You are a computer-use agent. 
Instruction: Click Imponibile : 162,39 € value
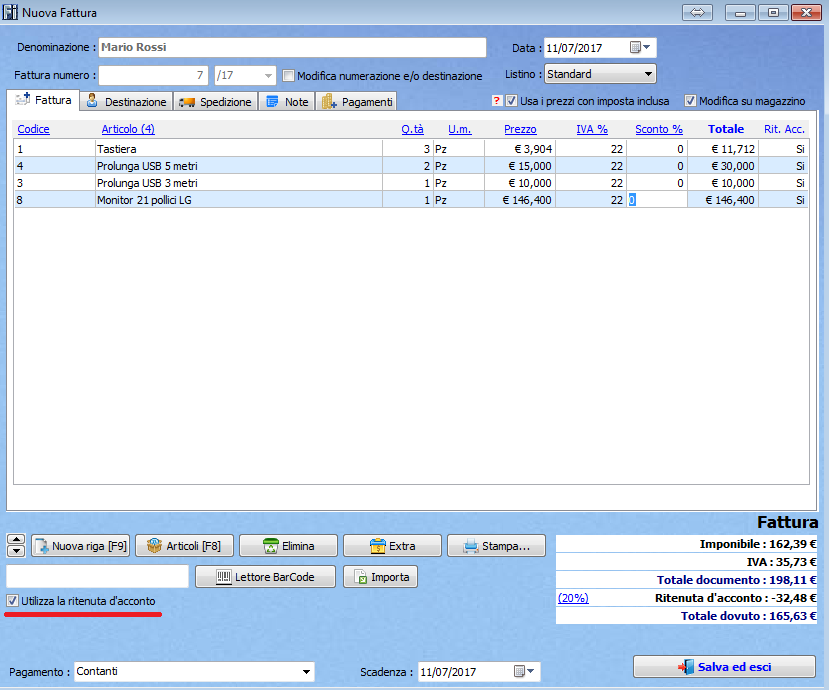(758, 544)
